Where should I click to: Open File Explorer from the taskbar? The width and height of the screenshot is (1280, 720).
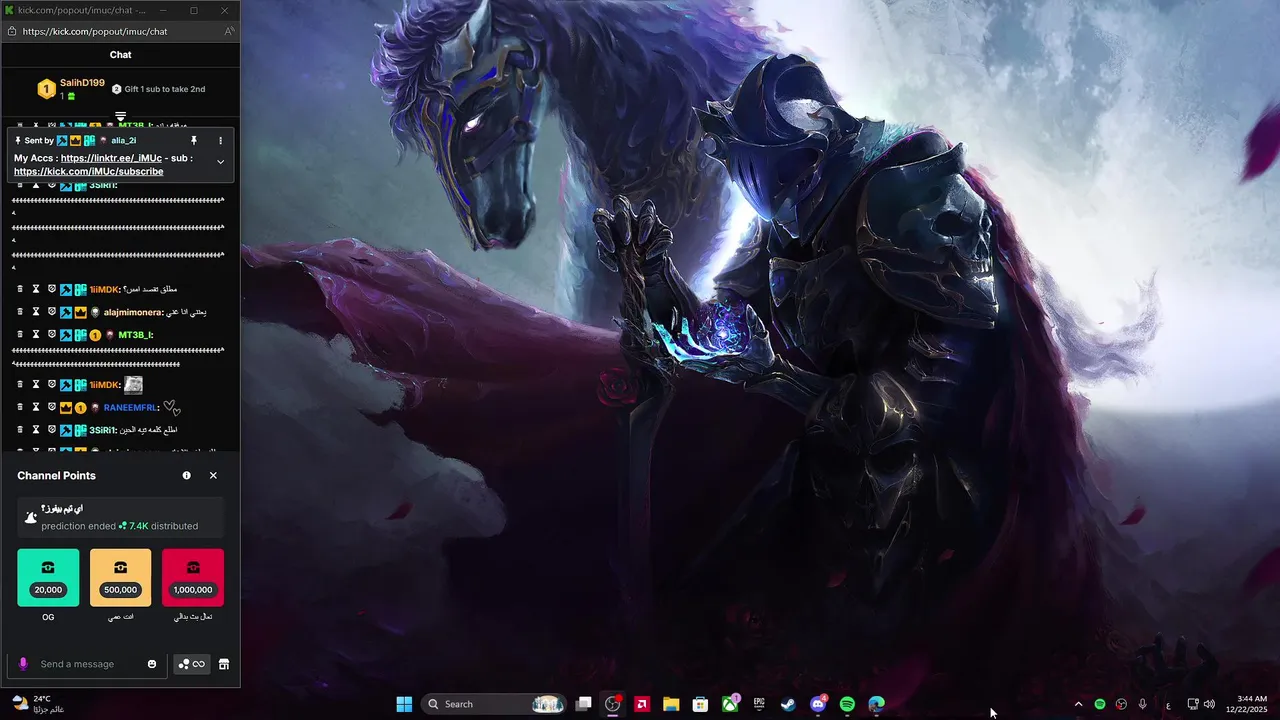point(671,704)
